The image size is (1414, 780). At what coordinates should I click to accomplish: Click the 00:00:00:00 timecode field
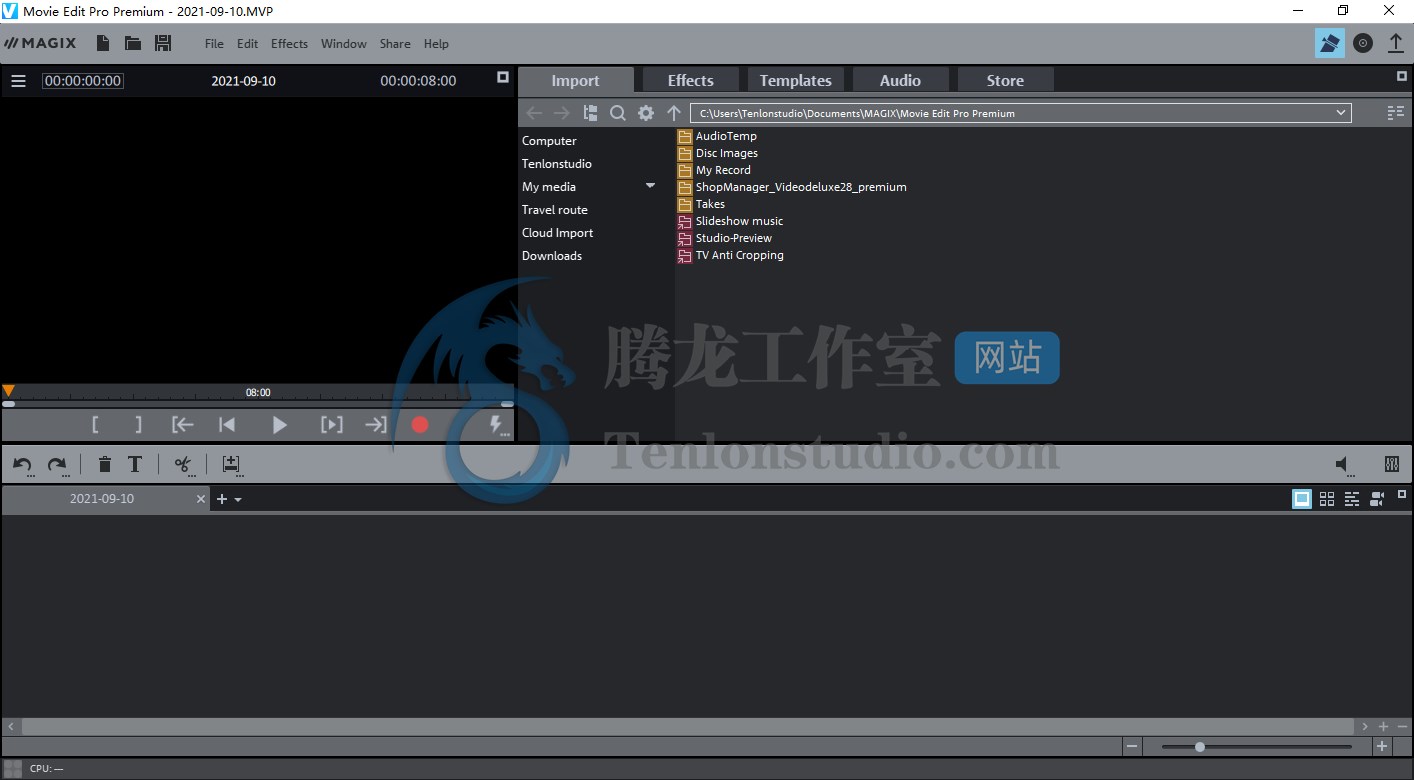[x=83, y=81]
